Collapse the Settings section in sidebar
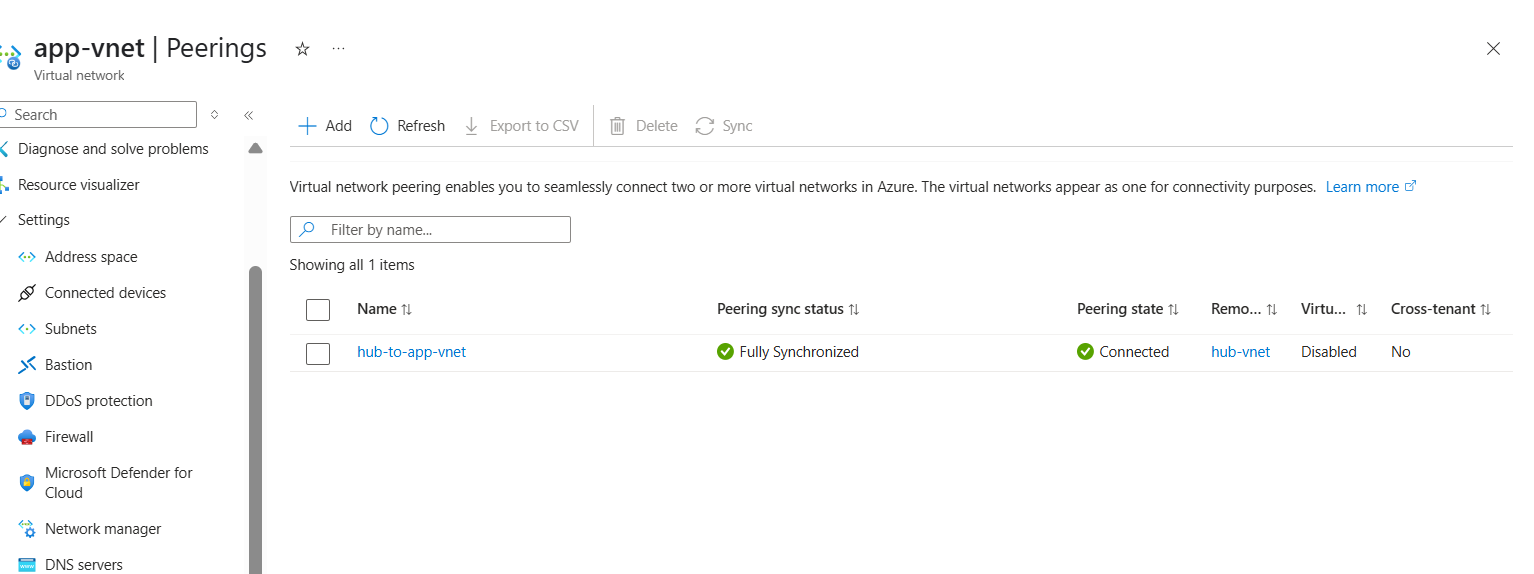This screenshot has width=1534, height=574. [4, 220]
